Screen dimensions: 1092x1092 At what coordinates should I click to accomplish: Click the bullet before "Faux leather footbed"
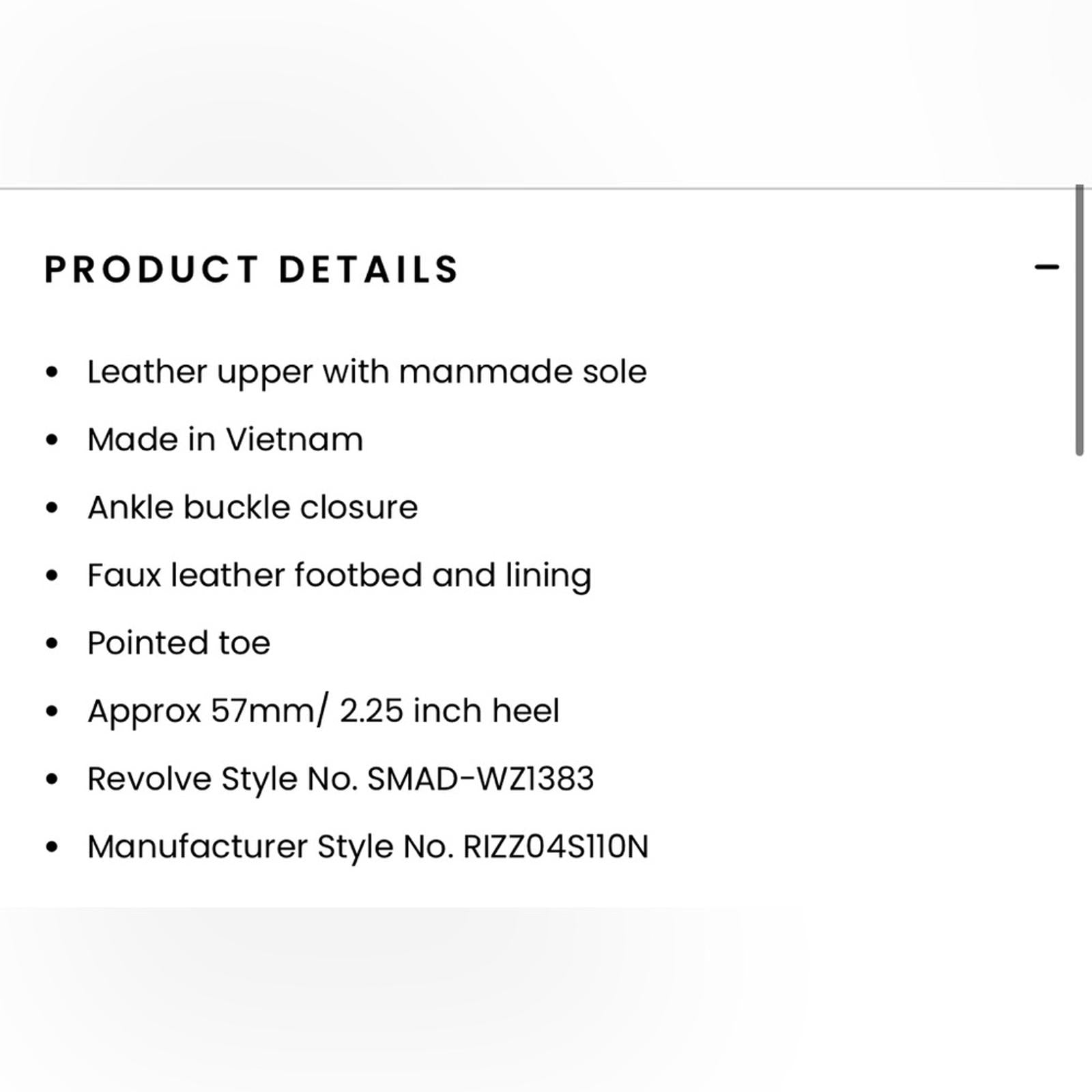click(52, 576)
